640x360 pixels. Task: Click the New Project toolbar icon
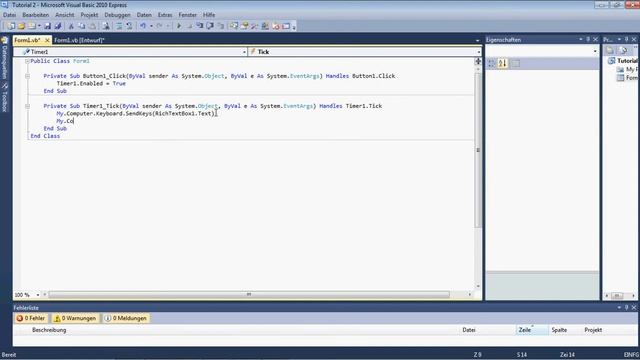coord(11,26)
